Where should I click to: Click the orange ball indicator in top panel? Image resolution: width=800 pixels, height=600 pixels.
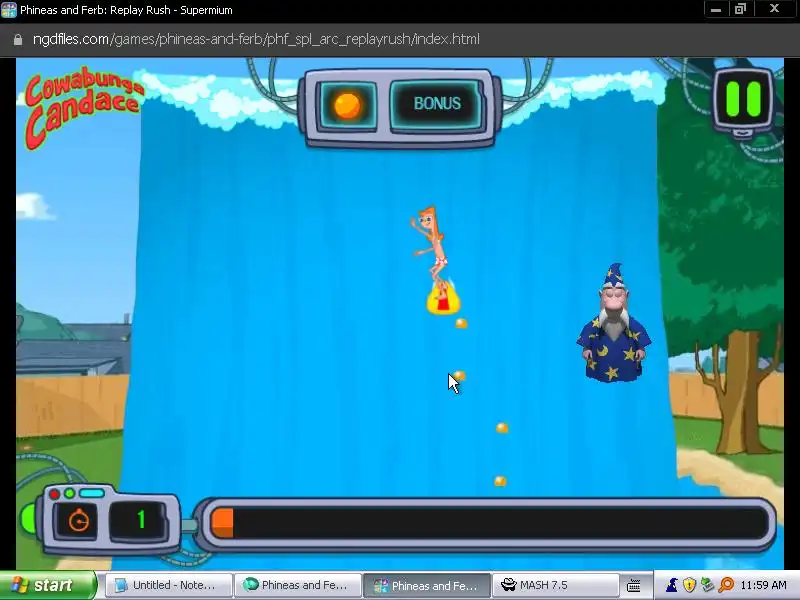click(347, 106)
